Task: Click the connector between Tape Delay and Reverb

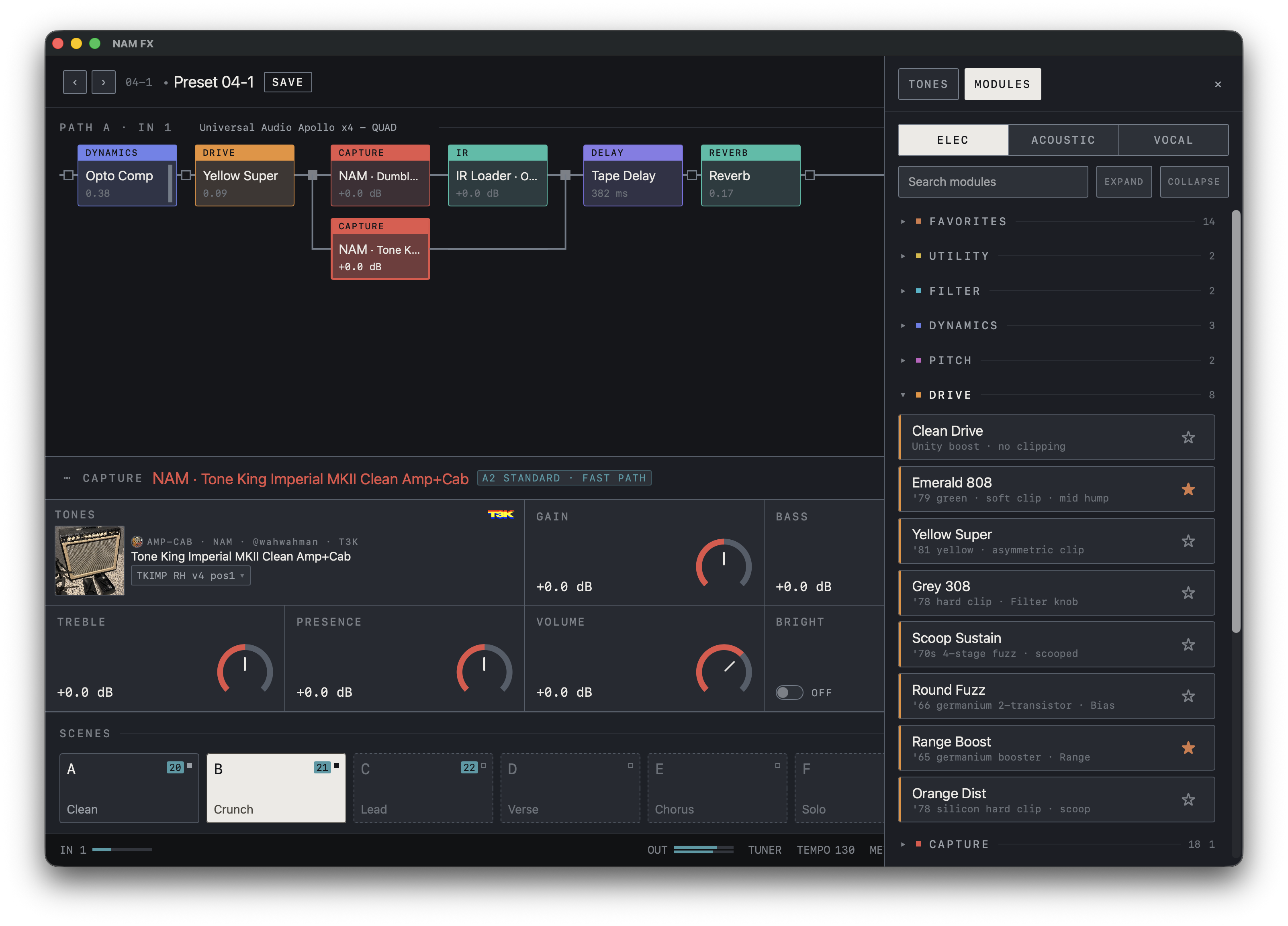Action: point(692,175)
